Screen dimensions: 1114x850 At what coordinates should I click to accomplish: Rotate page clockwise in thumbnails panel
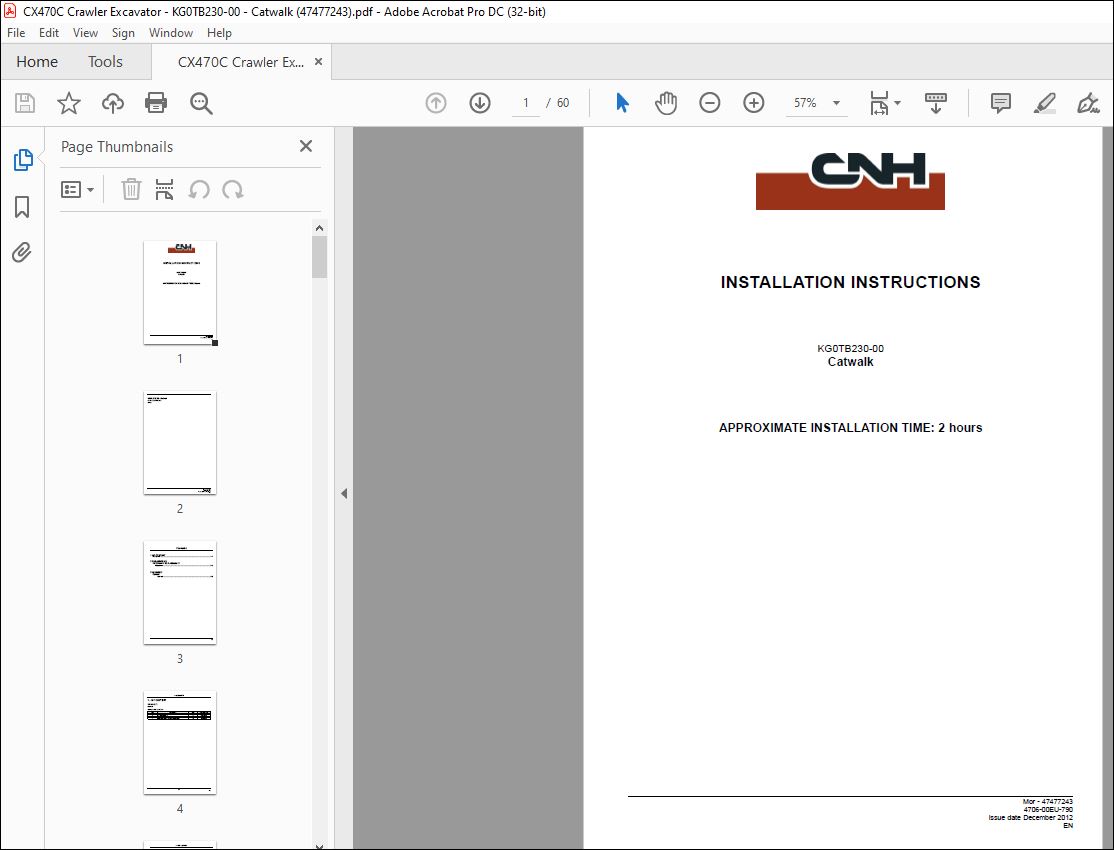233,190
